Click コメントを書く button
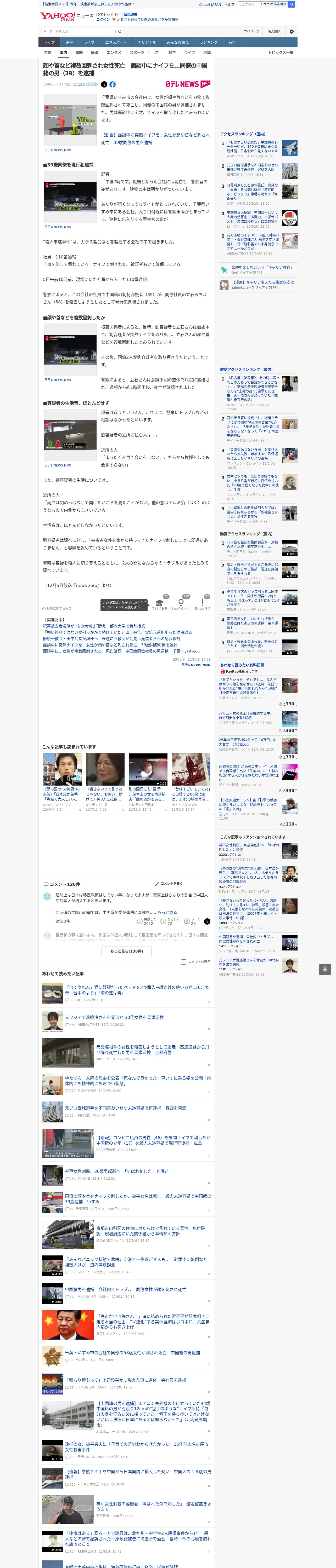The width and height of the screenshot is (336, 1568). [168, 883]
